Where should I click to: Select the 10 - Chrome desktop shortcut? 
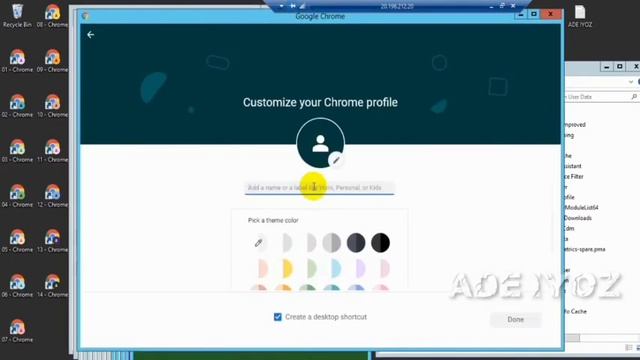click(x=52, y=106)
